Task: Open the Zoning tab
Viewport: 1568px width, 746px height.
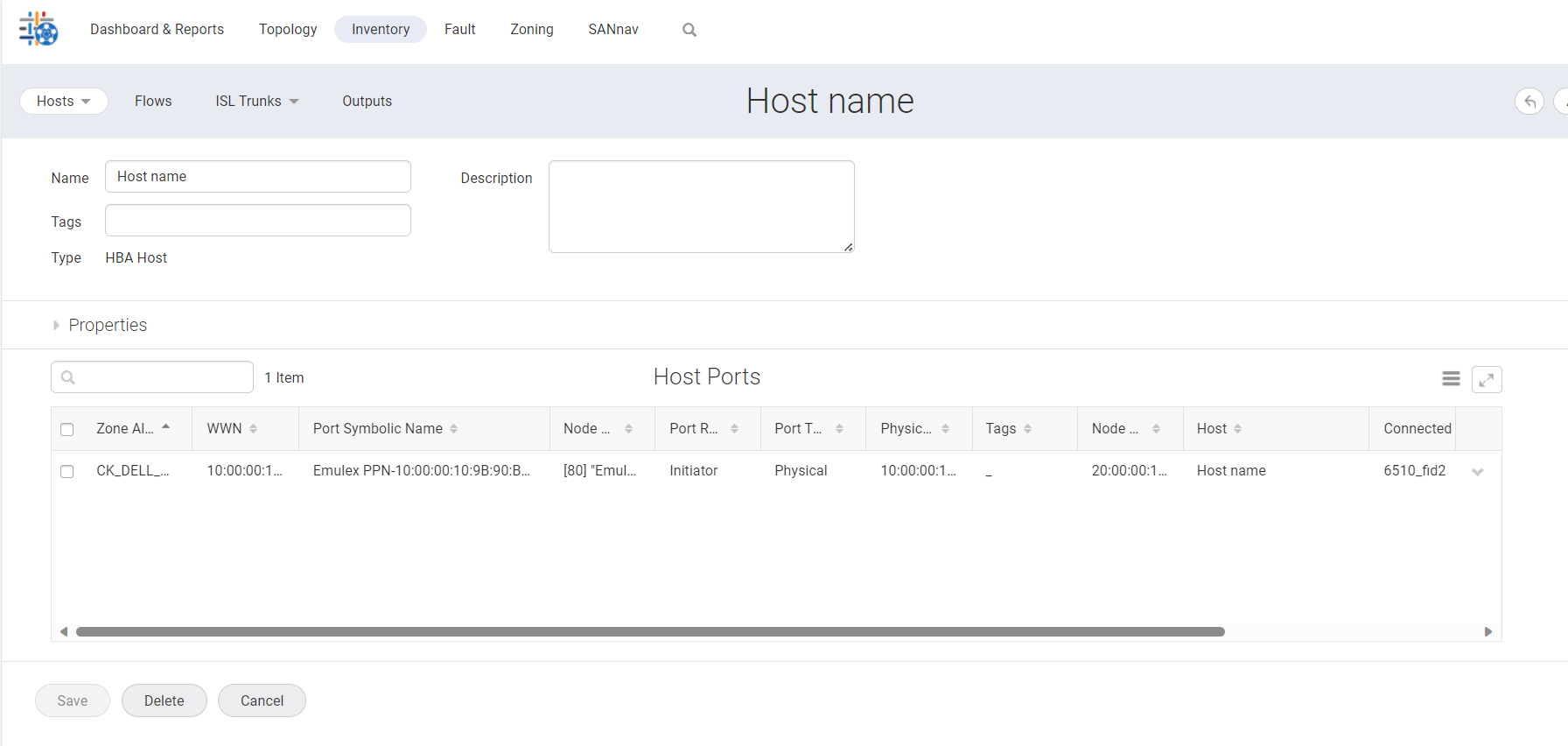Action: coord(531,30)
